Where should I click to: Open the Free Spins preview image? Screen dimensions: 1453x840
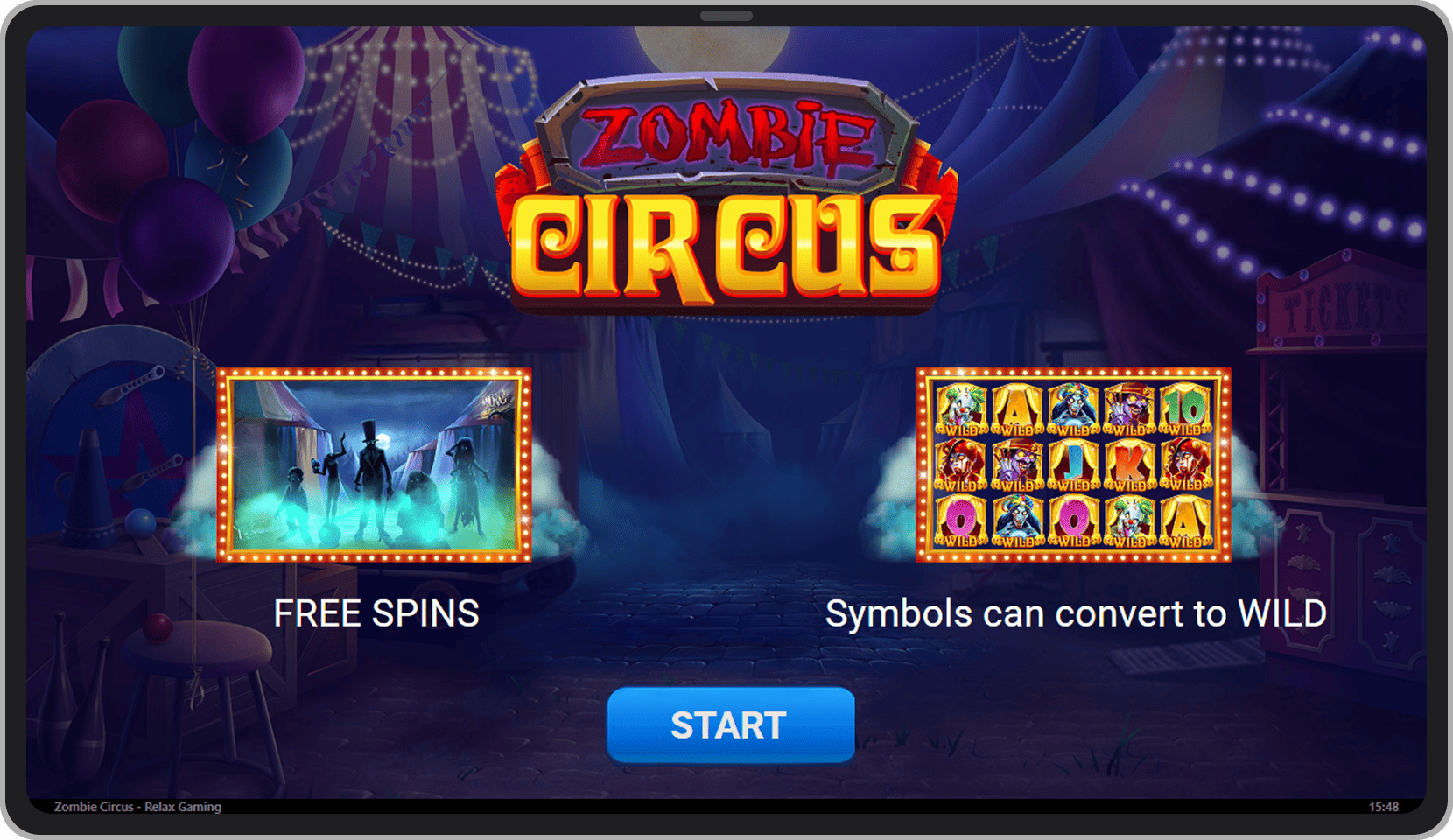point(374,465)
